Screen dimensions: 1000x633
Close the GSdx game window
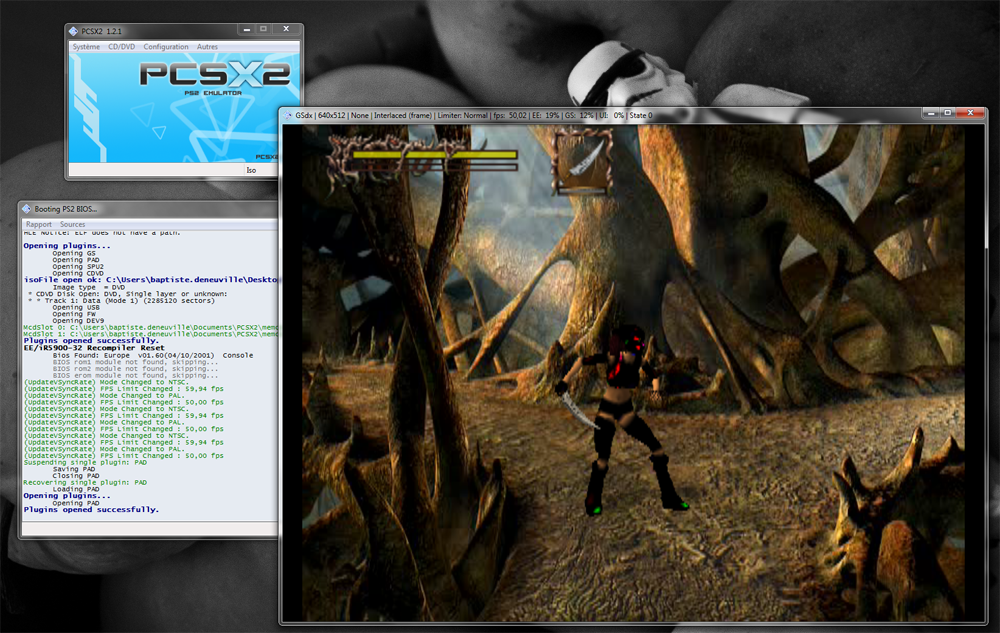971,113
